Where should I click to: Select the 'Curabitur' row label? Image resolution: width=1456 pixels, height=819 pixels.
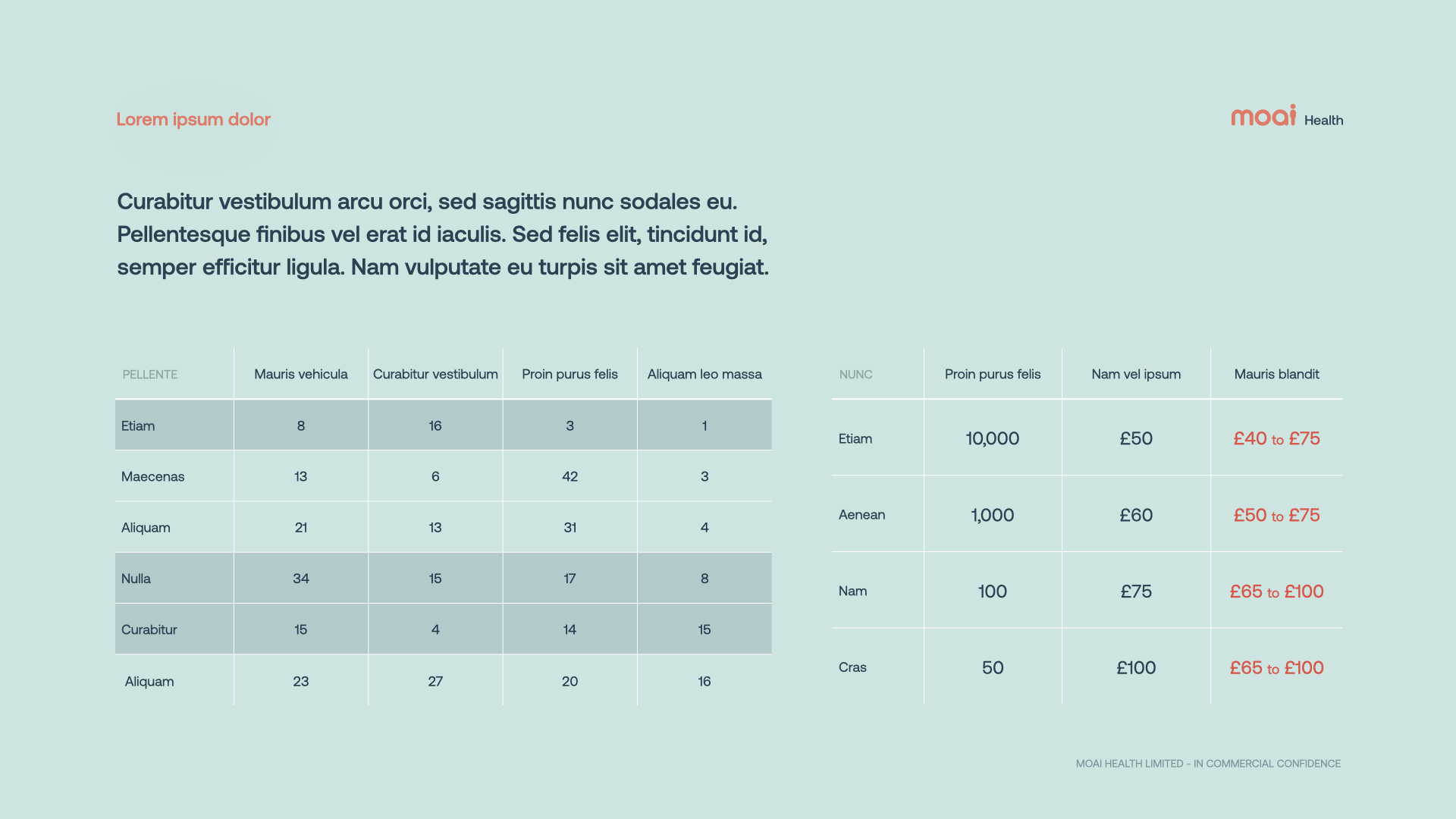tap(149, 629)
